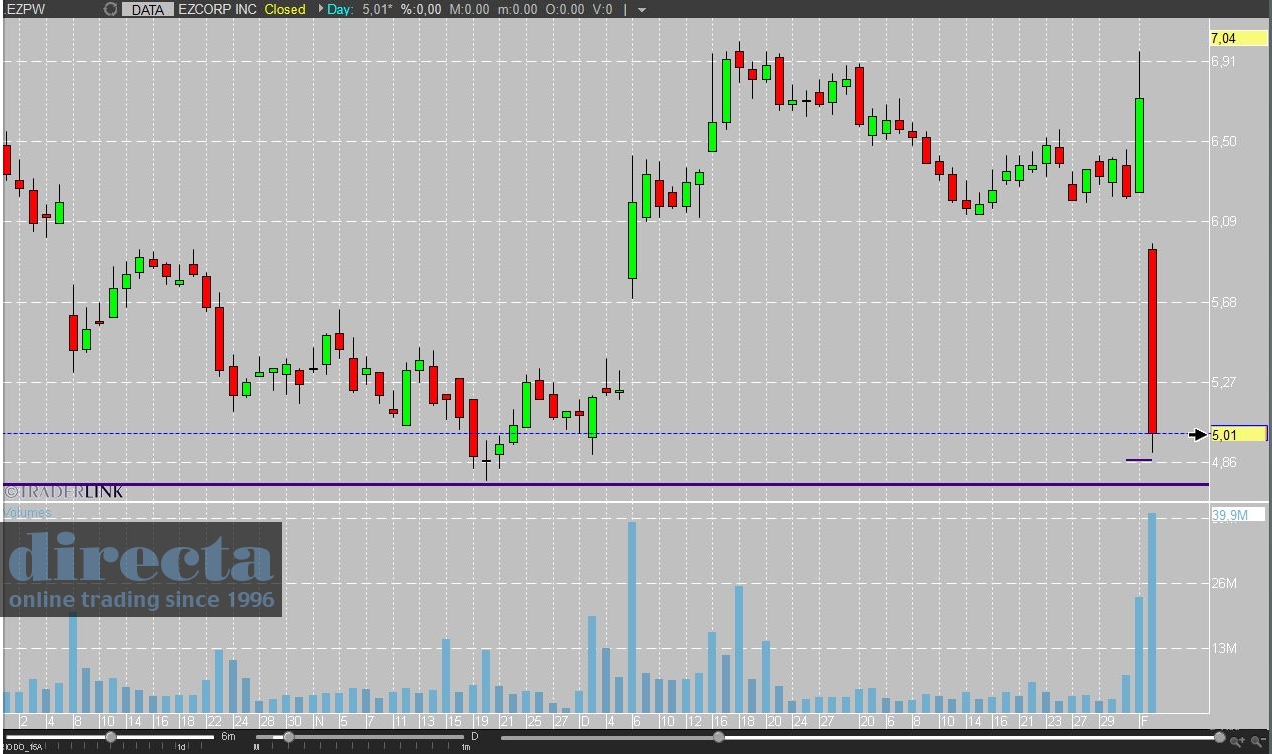Click the 6m time range slider handle

click(111, 738)
